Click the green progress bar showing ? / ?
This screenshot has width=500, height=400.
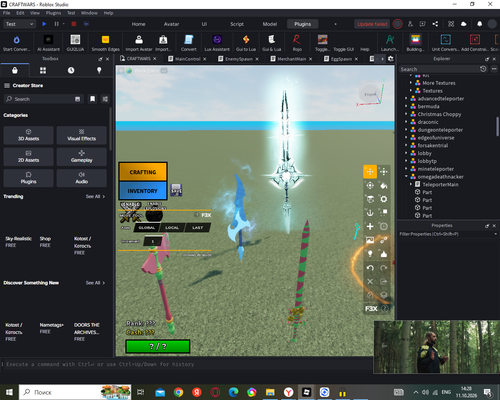tap(158, 346)
